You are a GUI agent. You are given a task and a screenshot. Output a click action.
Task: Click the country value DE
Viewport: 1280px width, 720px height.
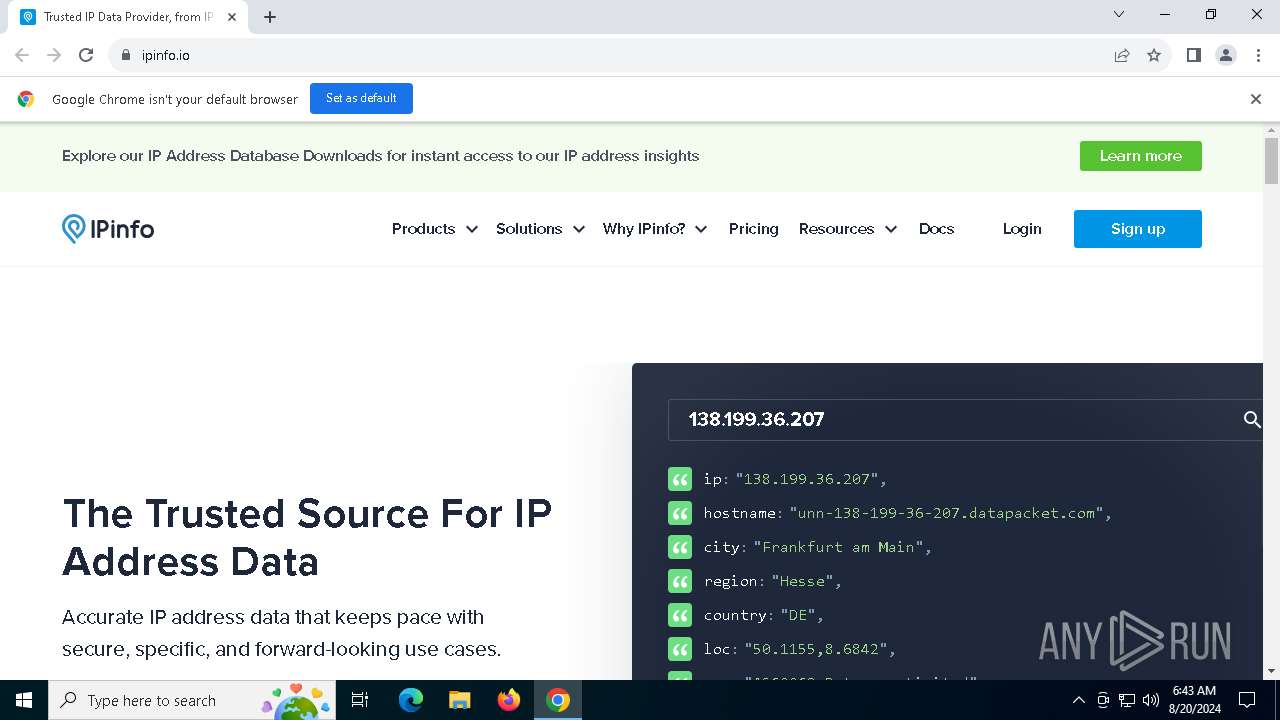(798, 615)
